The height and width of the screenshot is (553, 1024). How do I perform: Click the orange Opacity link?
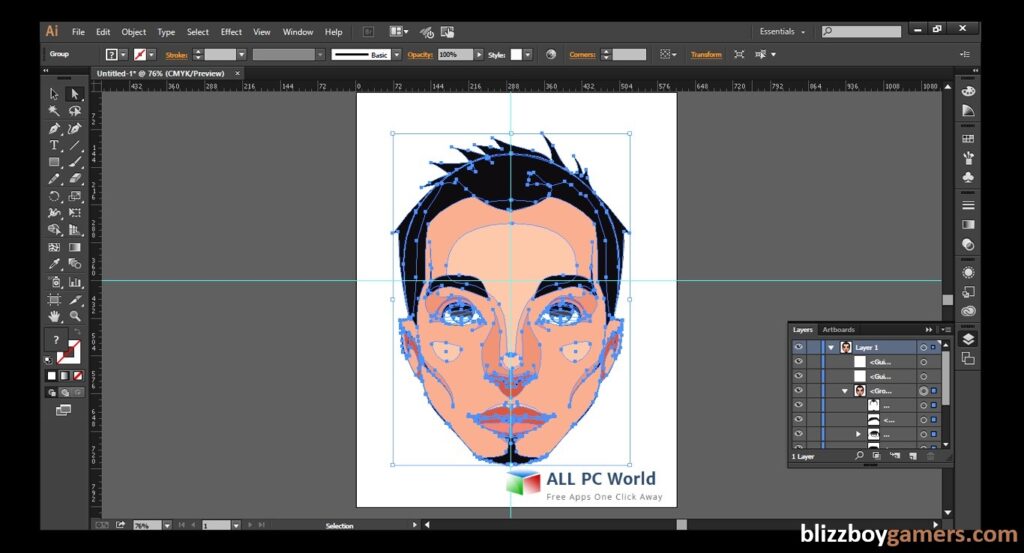click(420, 55)
